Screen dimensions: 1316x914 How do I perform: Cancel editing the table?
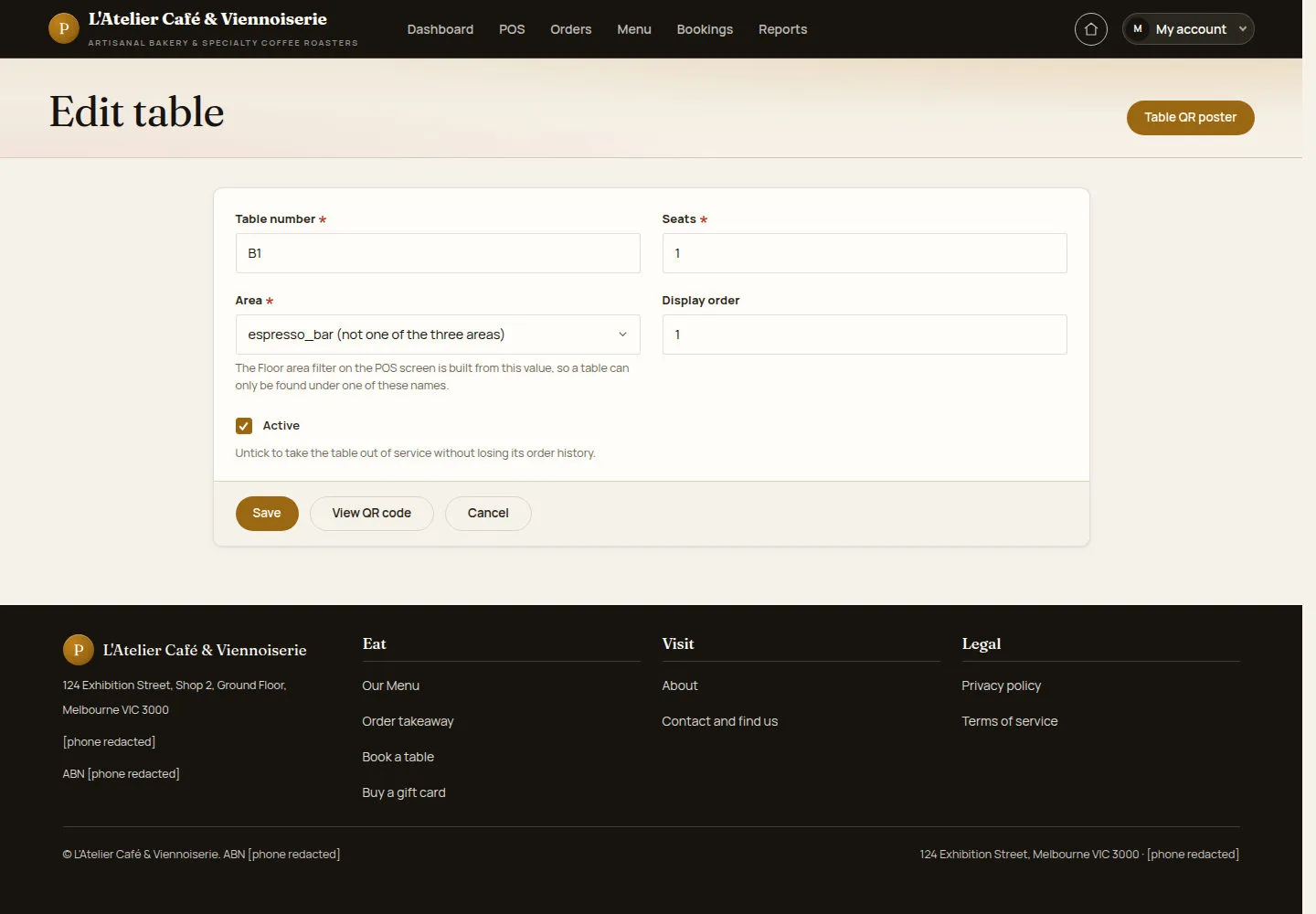pos(488,514)
